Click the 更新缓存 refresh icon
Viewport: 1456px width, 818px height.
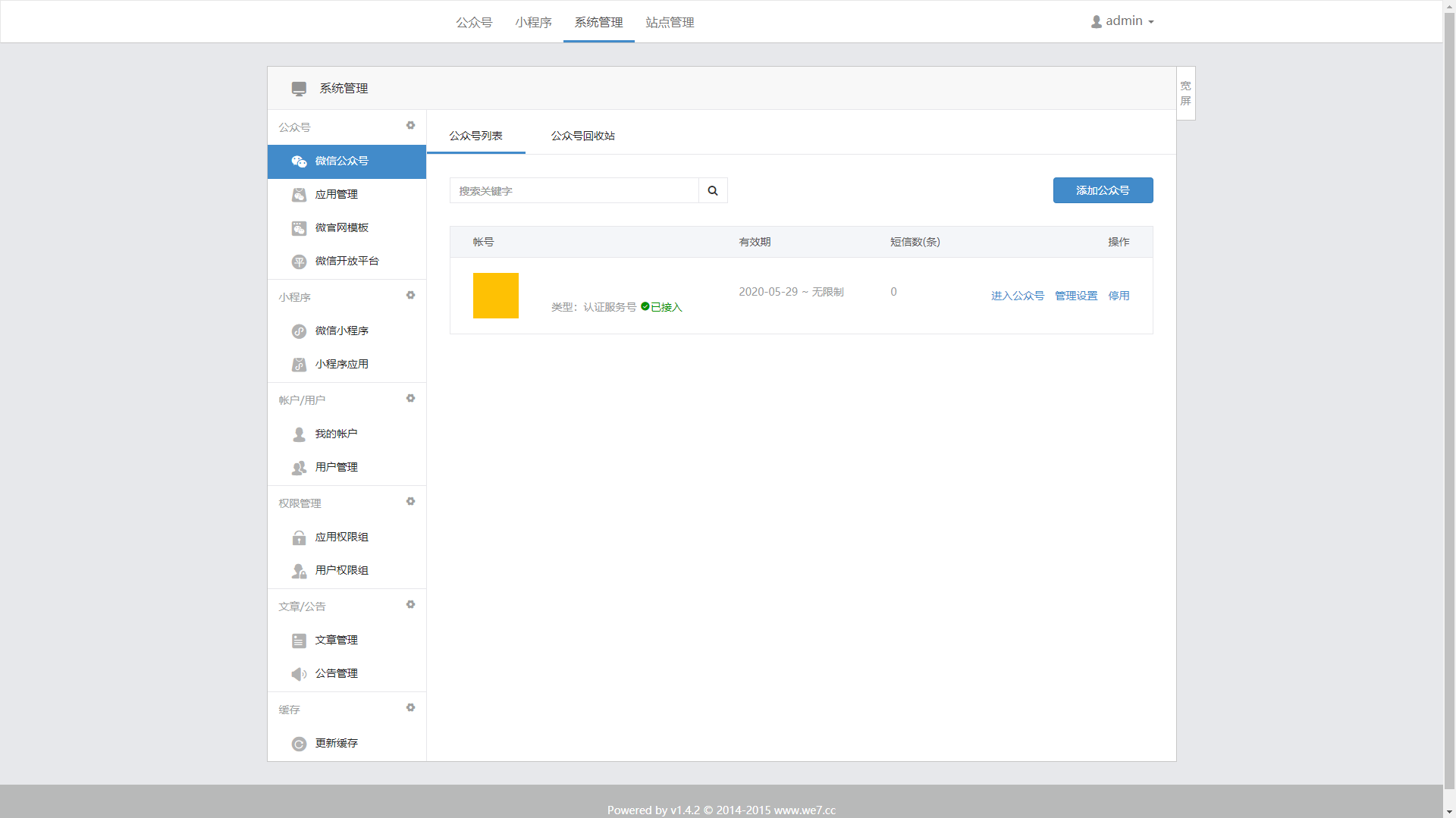299,744
